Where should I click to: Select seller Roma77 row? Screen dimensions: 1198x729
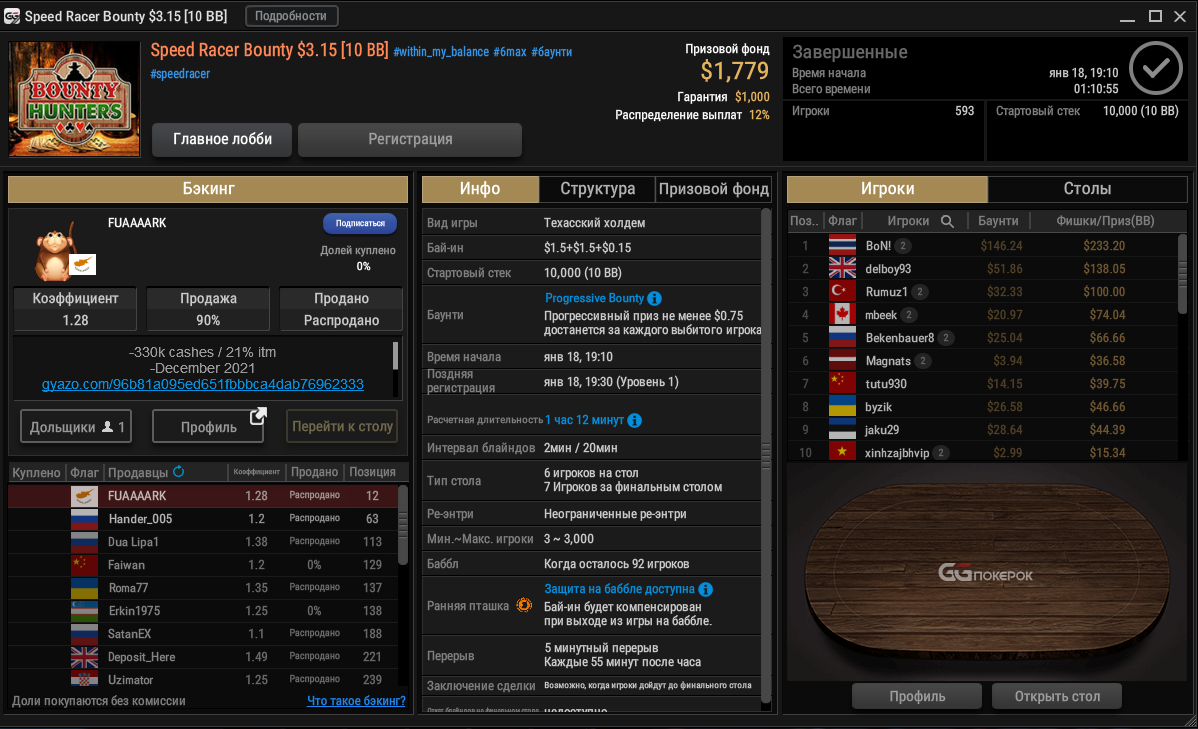[203, 588]
